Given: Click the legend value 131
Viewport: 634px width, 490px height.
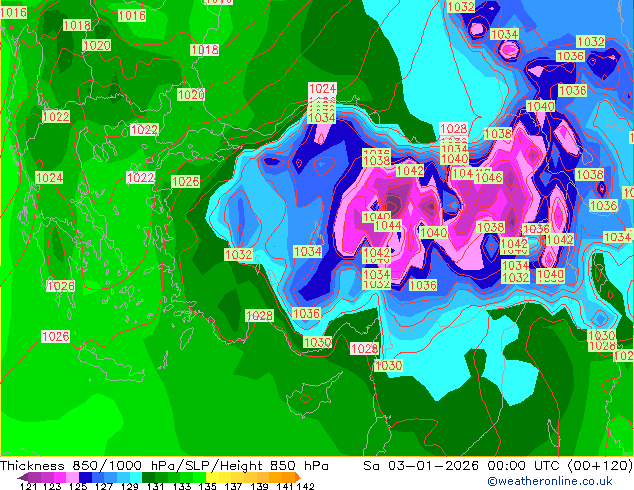Looking at the screenshot, I should [x=155, y=486].
